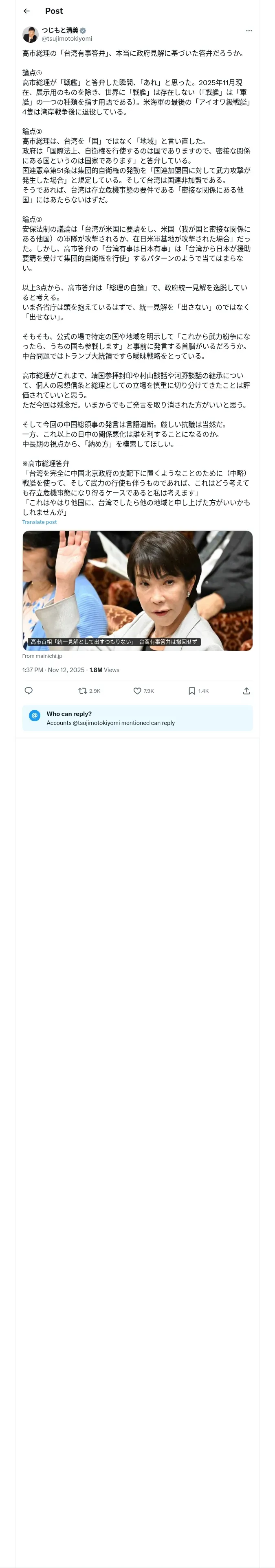
Task: Bookmark this post
Action: click(x=192, y=690)
